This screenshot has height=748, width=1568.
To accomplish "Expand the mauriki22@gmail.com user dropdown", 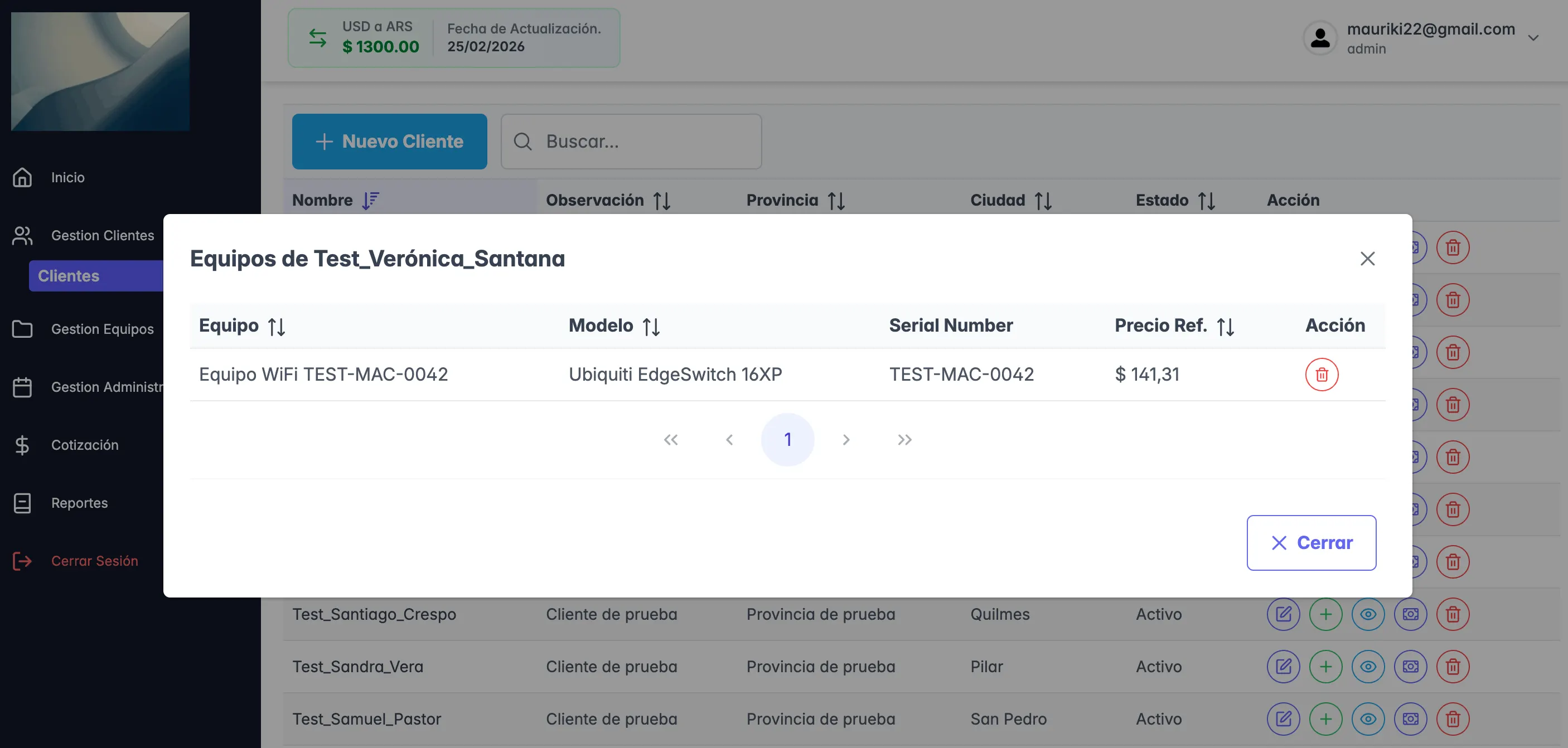I will point(1533,38).
